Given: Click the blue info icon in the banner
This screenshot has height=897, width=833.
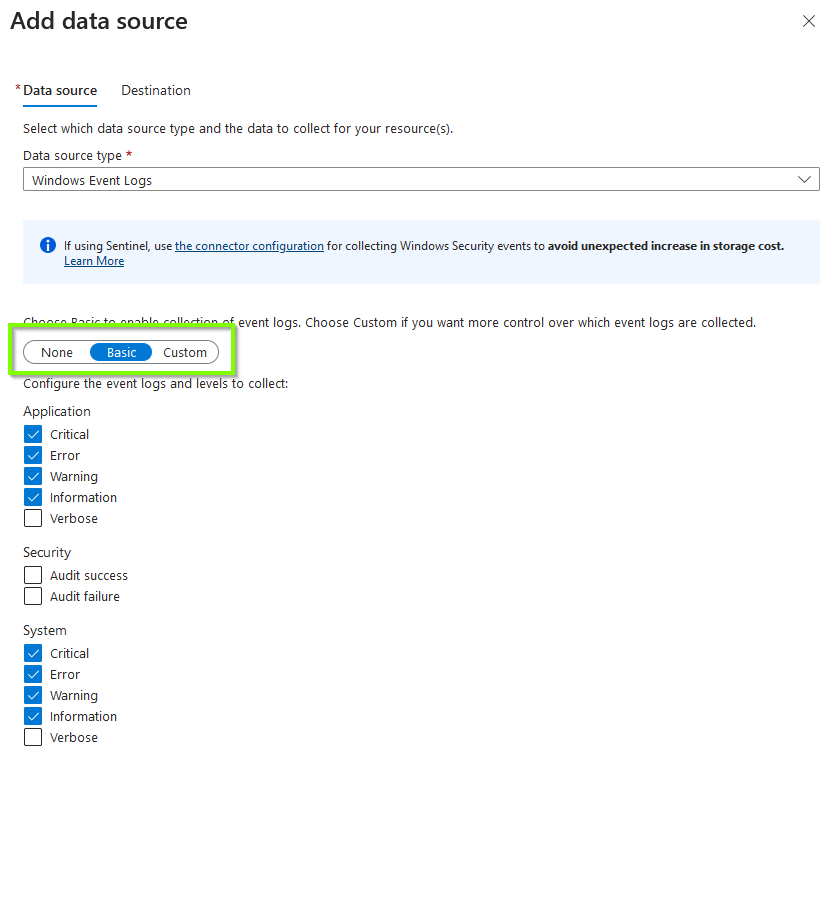Looking at the screenshot, I should point(47,246).
